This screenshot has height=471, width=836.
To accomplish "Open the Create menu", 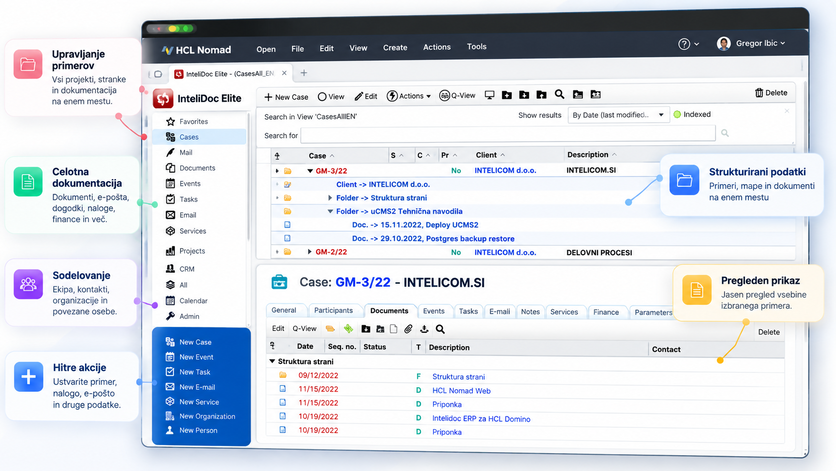I will pyautogui.click(x=395, y=47).
